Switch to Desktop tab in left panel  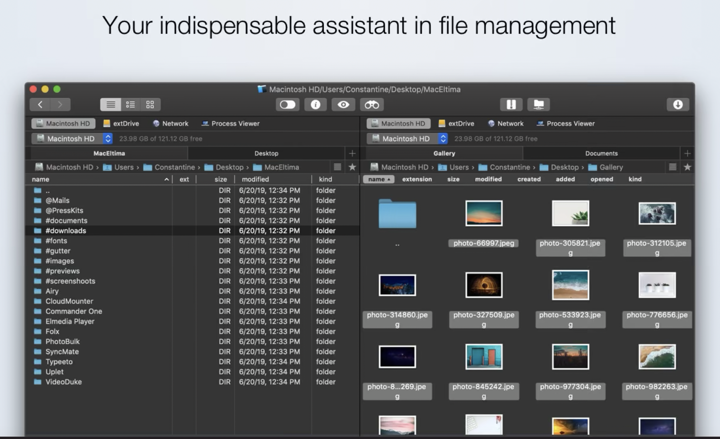click(x=266, y=153)
